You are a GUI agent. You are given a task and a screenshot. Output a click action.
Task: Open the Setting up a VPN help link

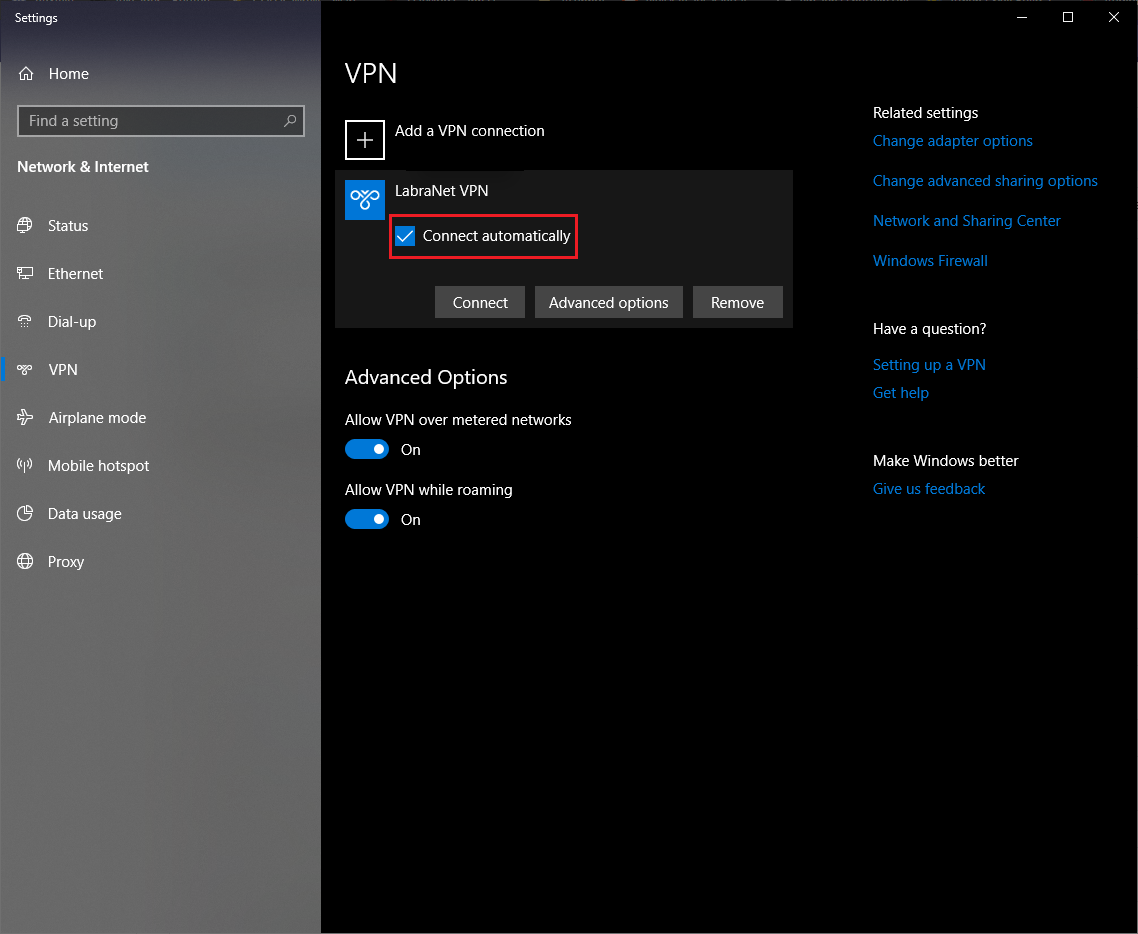point(929,364)
